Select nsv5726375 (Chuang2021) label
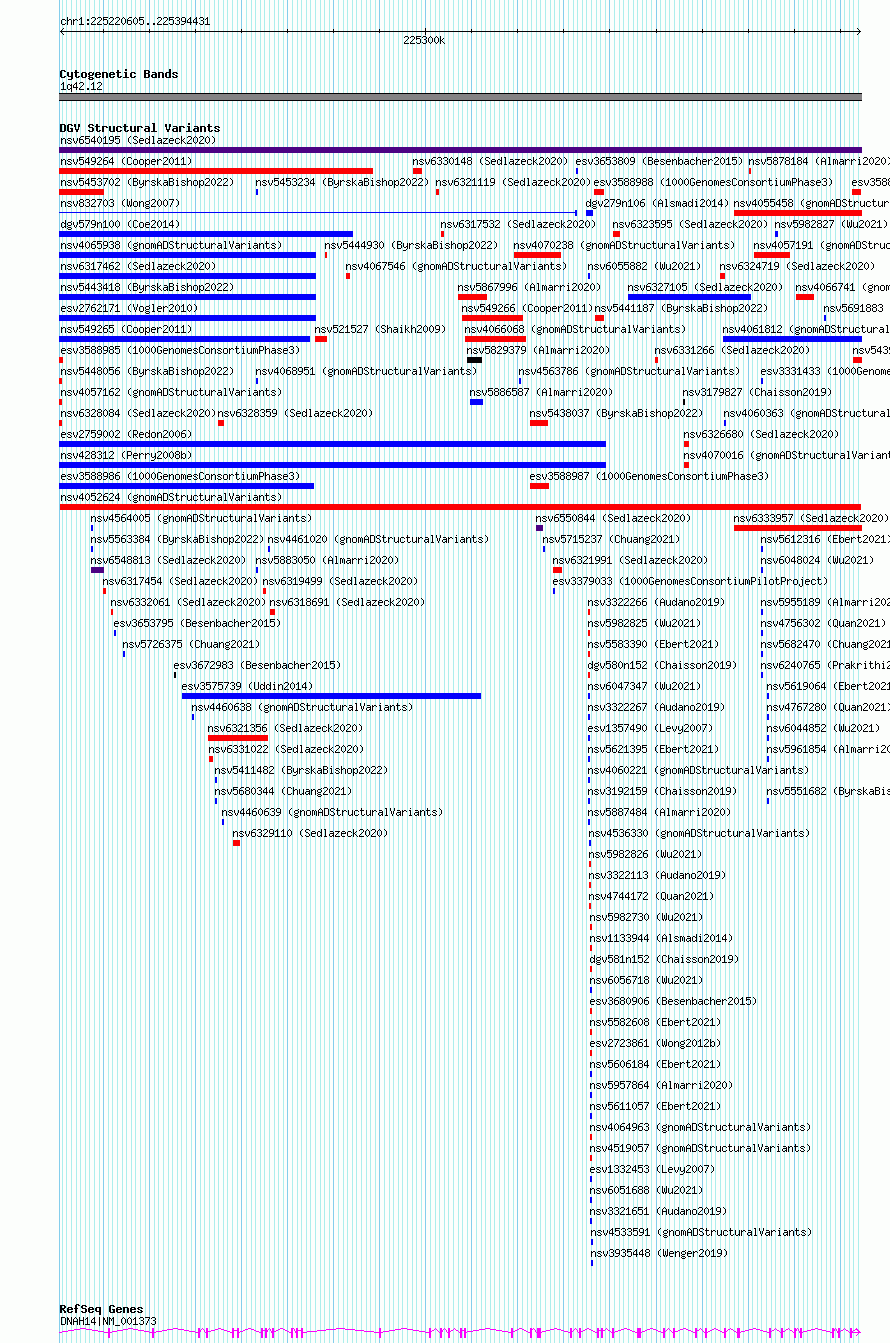890x1343 pixels. click(x=191, y=644)
